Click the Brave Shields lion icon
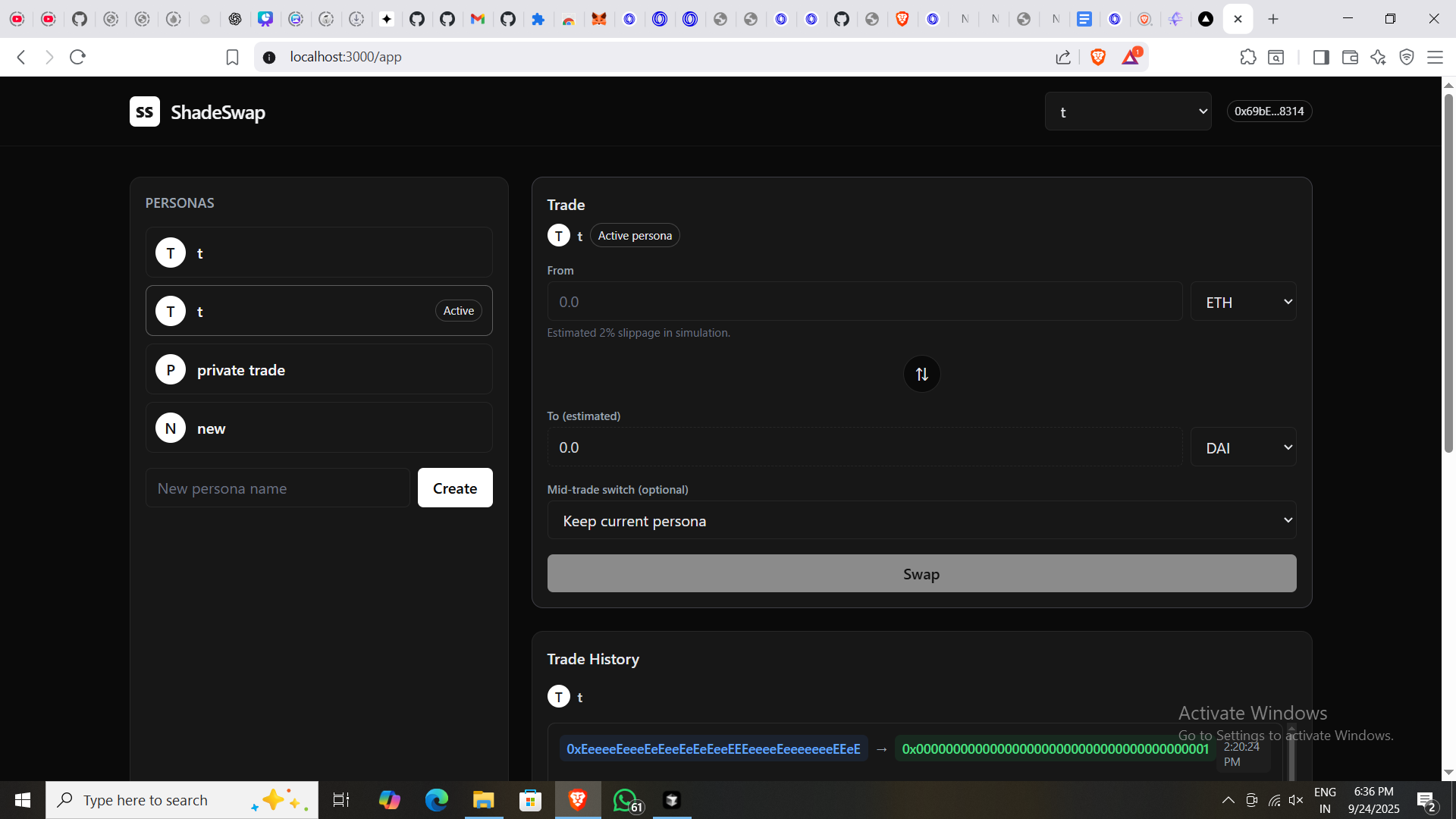 [1097, 57]
